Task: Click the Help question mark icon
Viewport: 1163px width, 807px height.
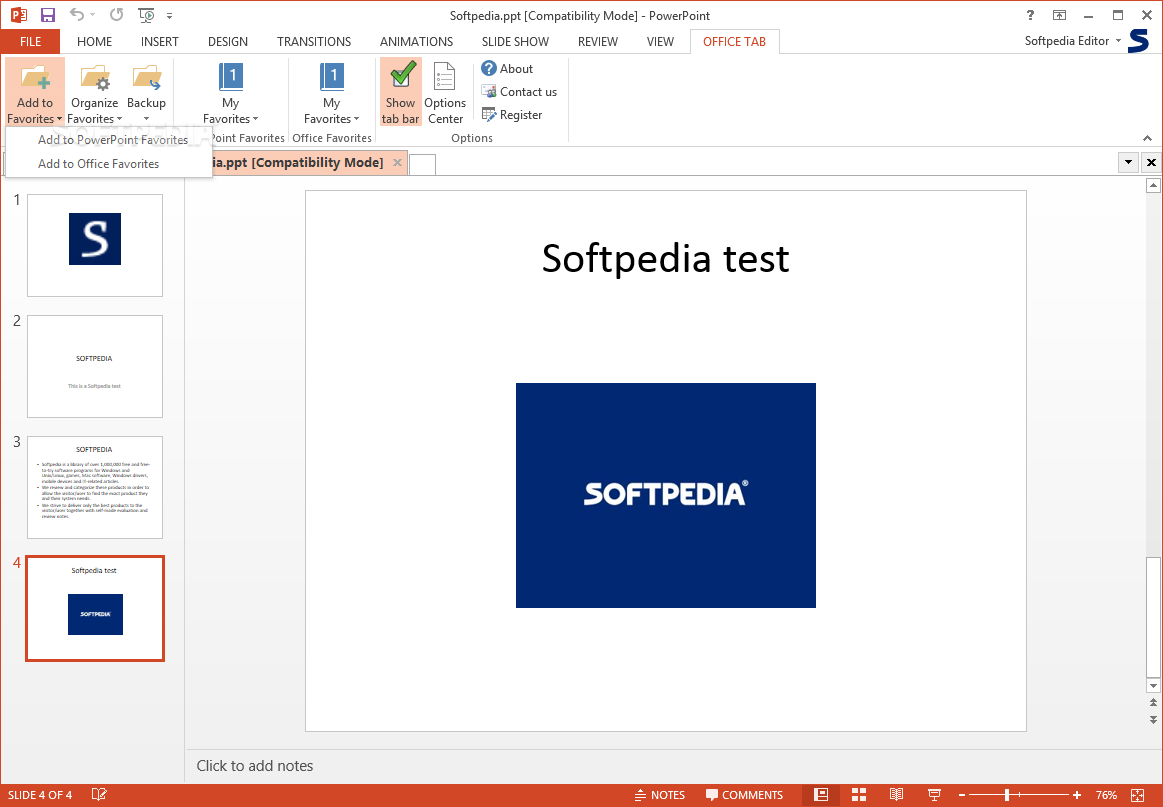Action: [1030, 15]
